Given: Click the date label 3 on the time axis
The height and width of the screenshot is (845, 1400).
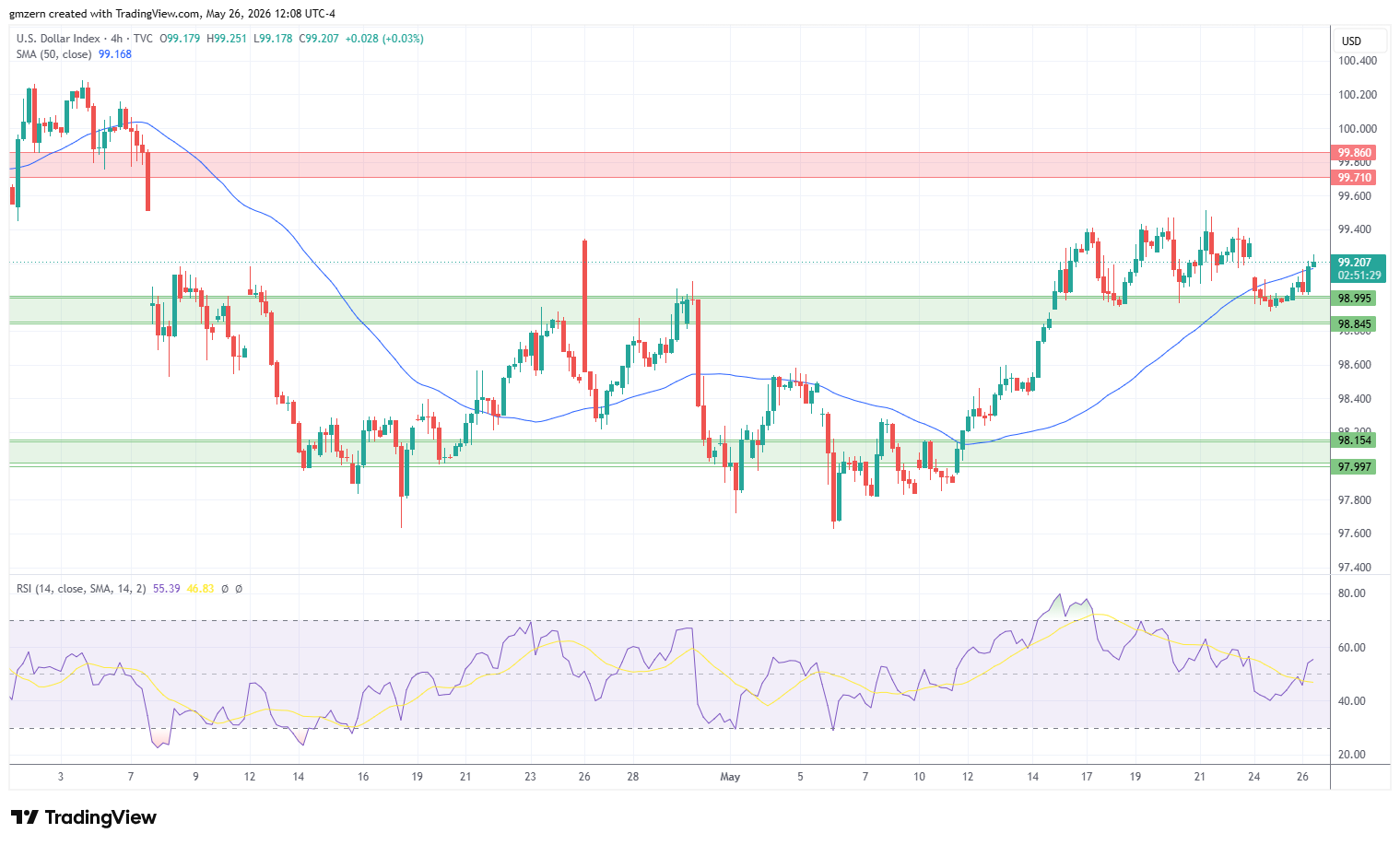Looking at the screenshot, I should click(x=61, y=777).
